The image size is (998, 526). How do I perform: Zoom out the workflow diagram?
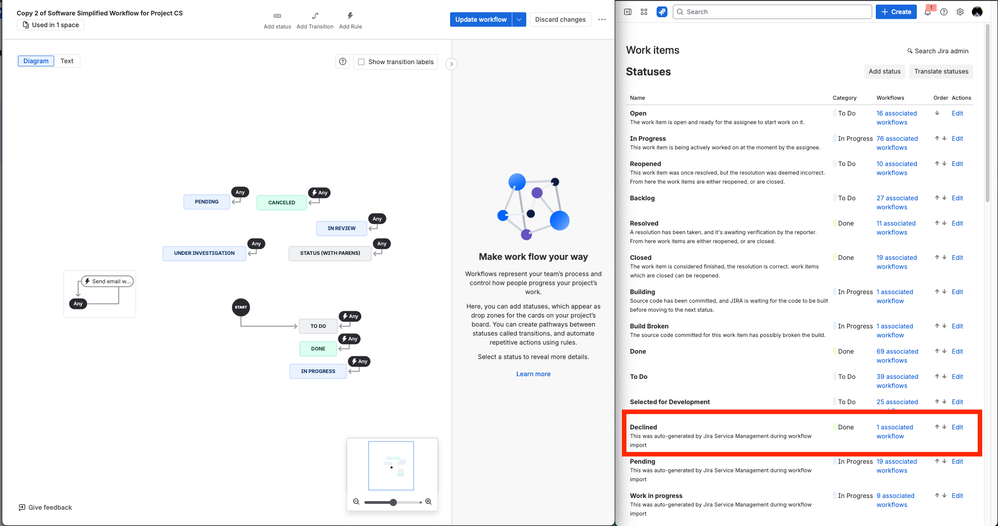pyautogui.click(x=356, y=502)
